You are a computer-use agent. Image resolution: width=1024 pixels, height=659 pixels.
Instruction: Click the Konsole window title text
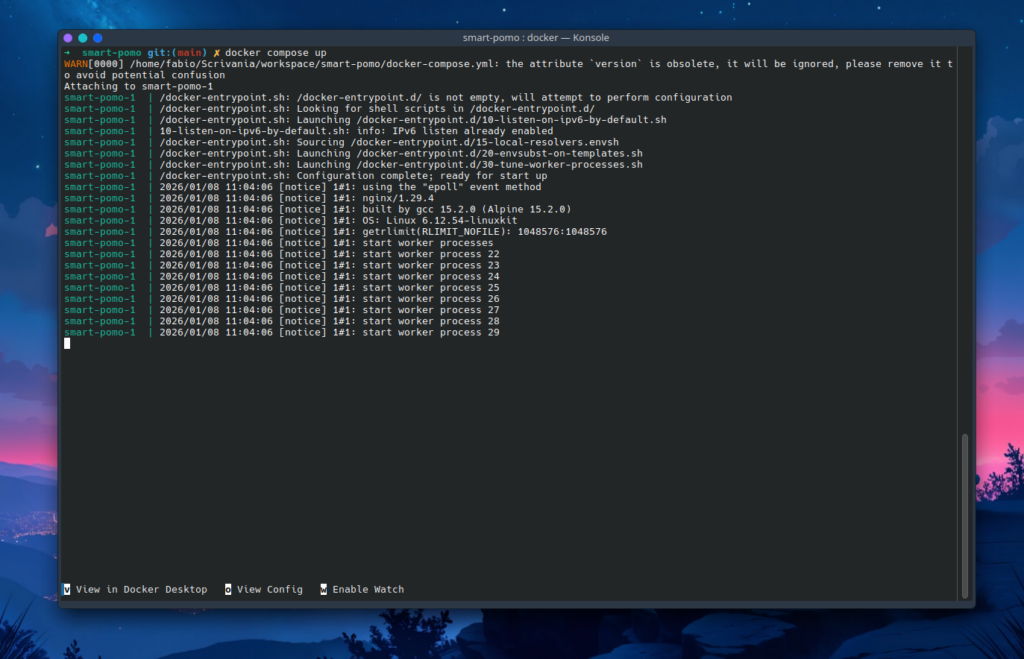click(x=516, y=37)
